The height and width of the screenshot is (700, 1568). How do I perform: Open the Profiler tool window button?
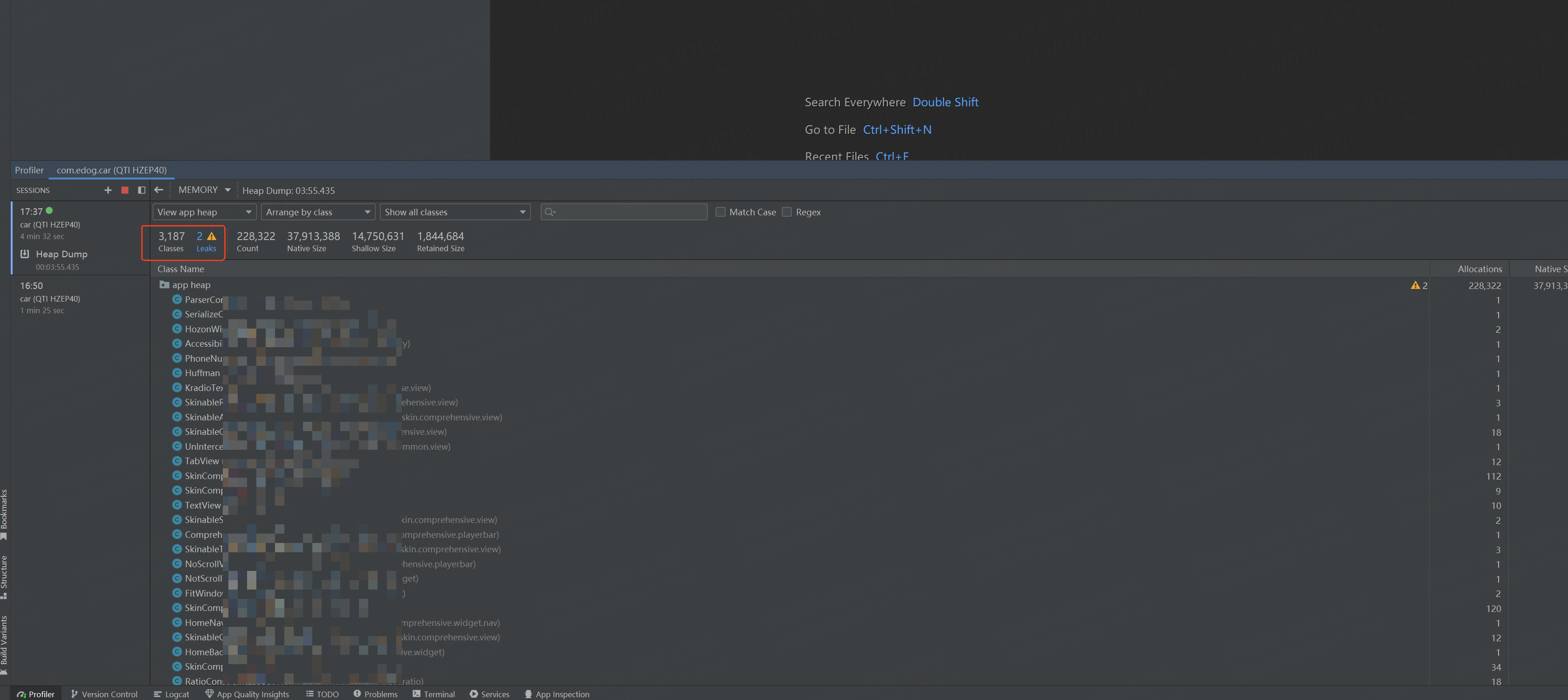pyautogui.click(x=36, y=694)
